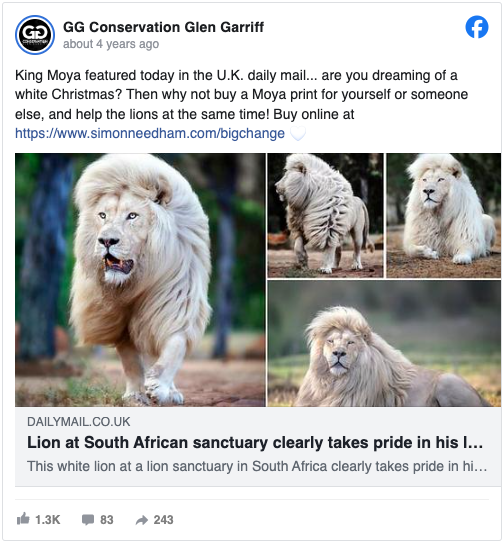The height and width of the screenshot is (543, 503).
Task: Click the thumbs-up like icon
Action: [x=23, y=519]
